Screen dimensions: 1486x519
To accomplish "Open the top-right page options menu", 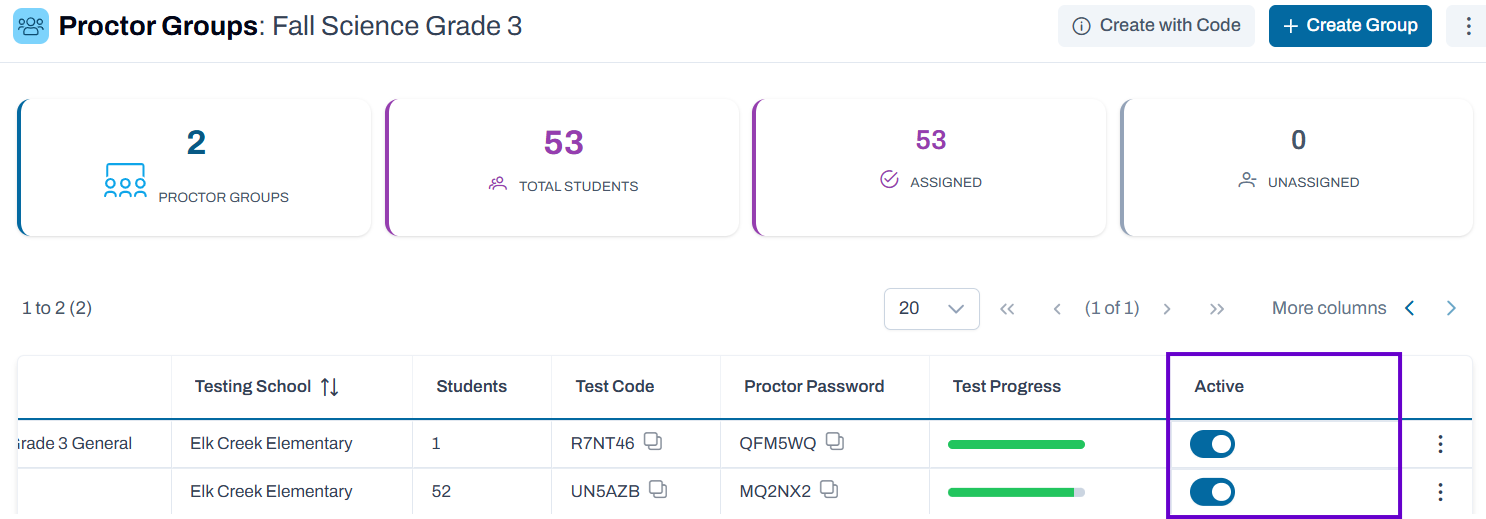I will [1467, 26].
